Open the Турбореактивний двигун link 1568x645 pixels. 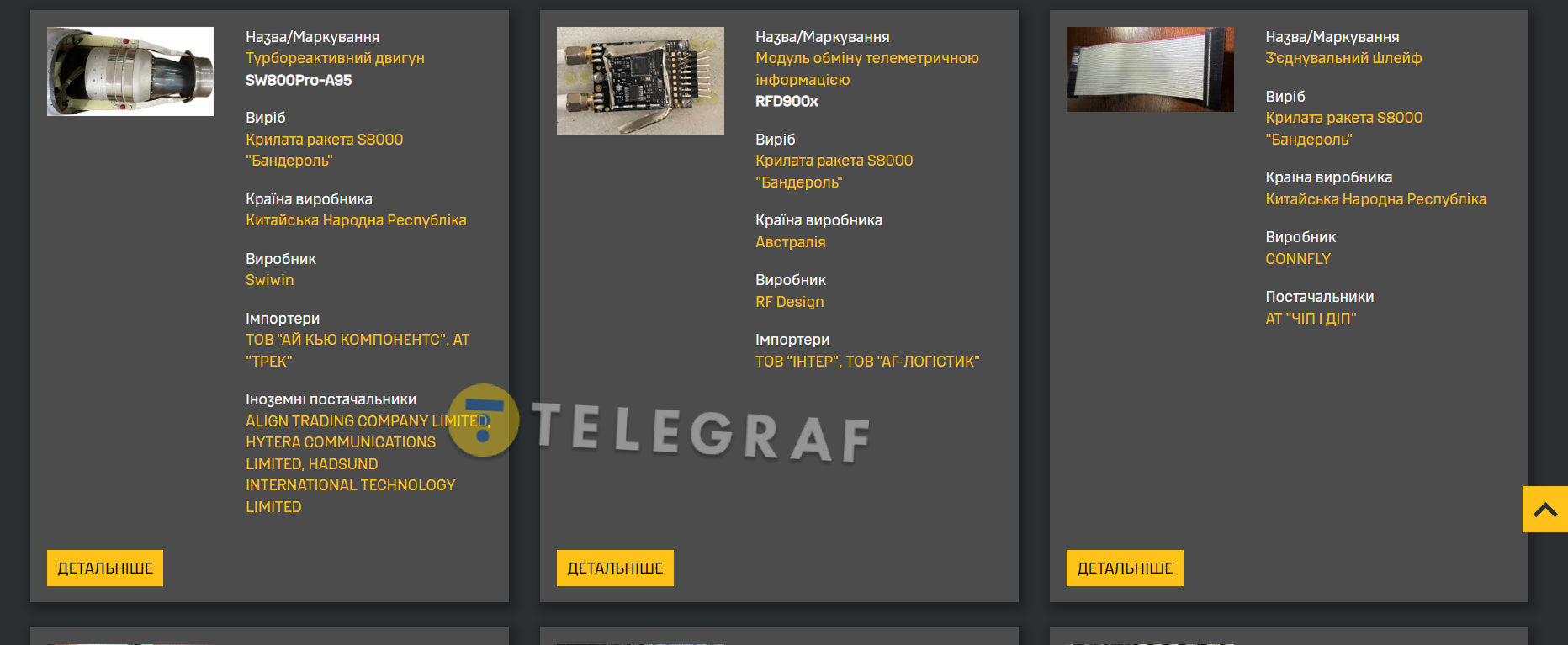[x=335, y=58]
